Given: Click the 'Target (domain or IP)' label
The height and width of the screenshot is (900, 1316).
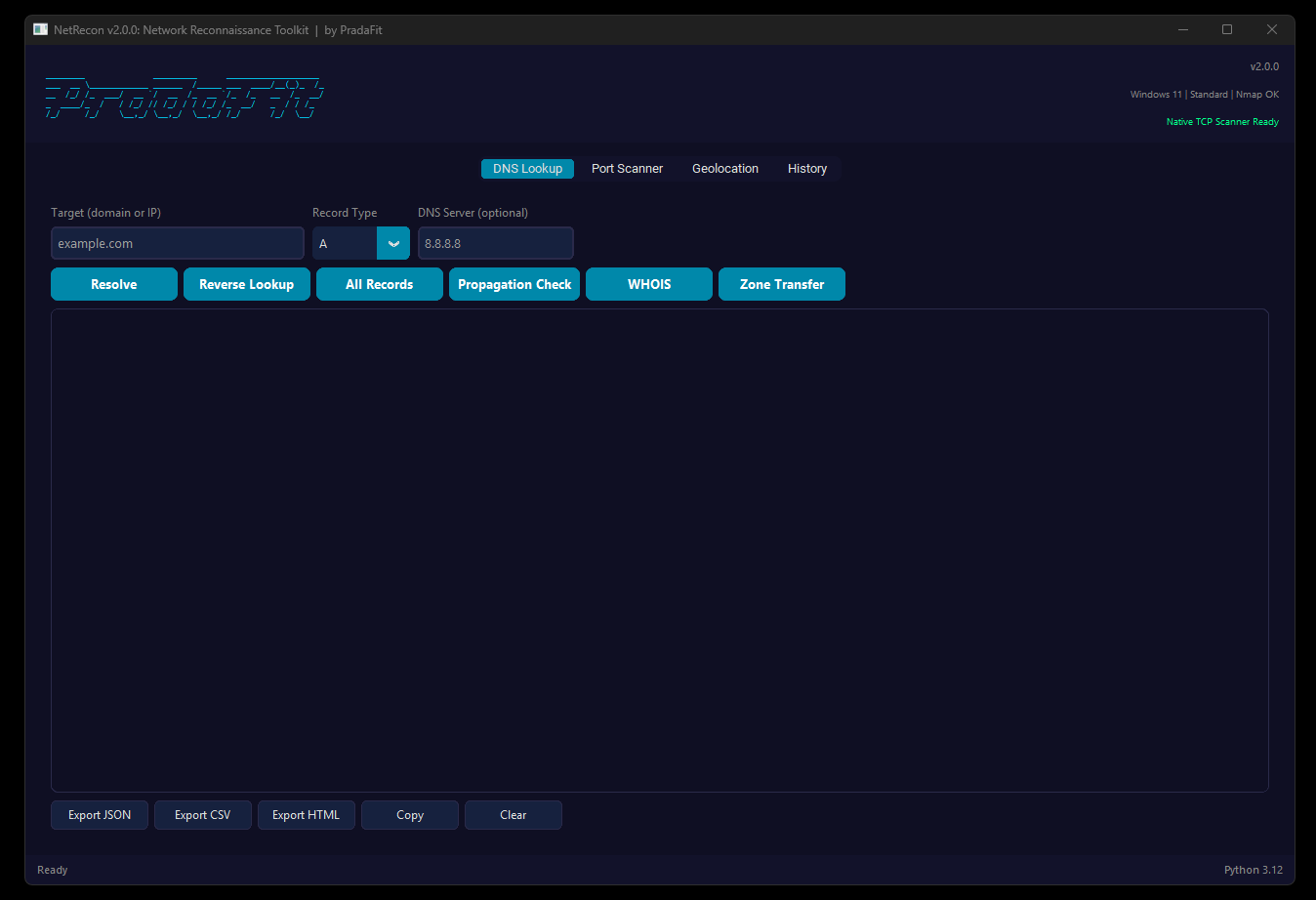Looking at the screenshot, I should (105, 213).
